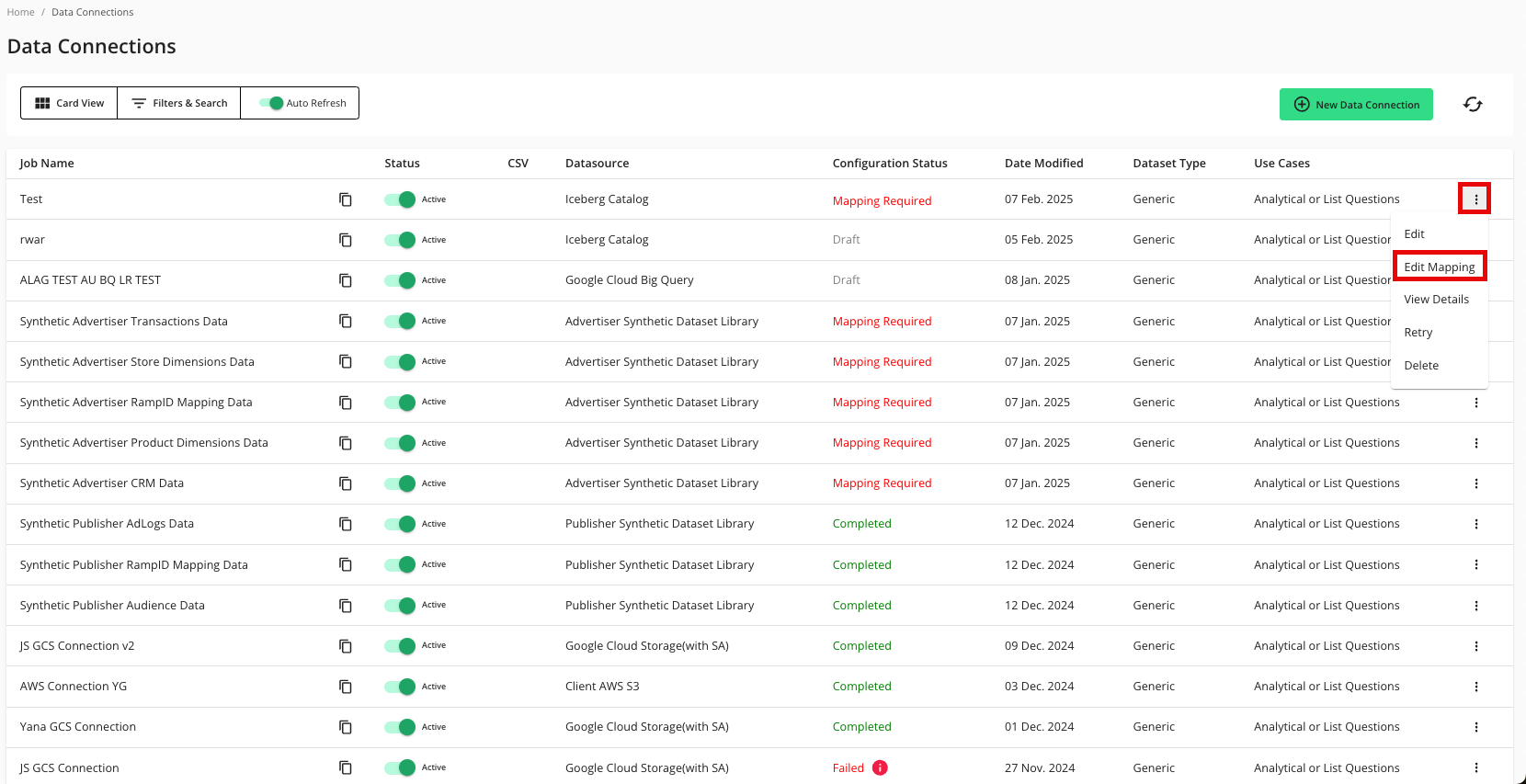Click copy icon for Synthetic Publisher Audience Data
Image resolution: width=1526 pixels, height=784 pixels.
point(346,606)
